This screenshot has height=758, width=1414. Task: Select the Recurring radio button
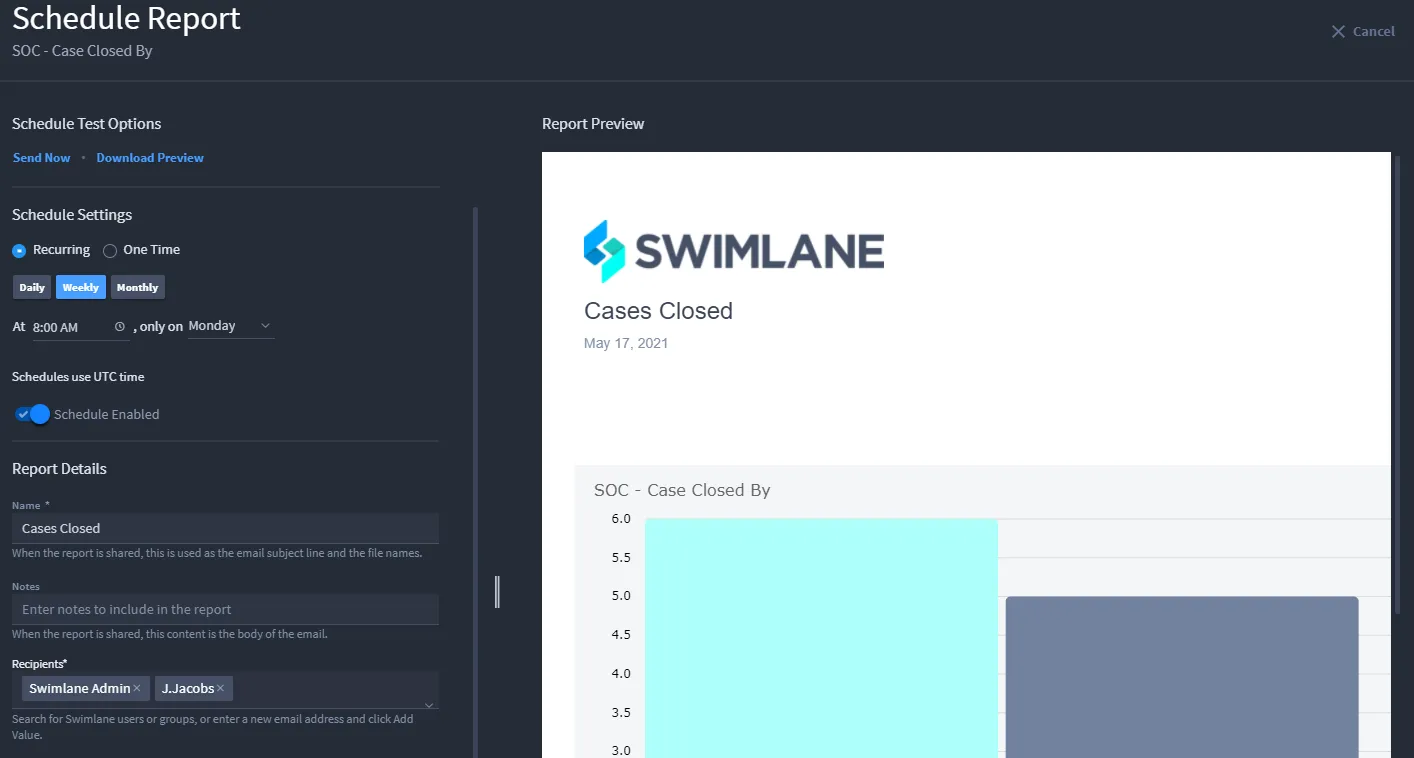pos(19,251)
